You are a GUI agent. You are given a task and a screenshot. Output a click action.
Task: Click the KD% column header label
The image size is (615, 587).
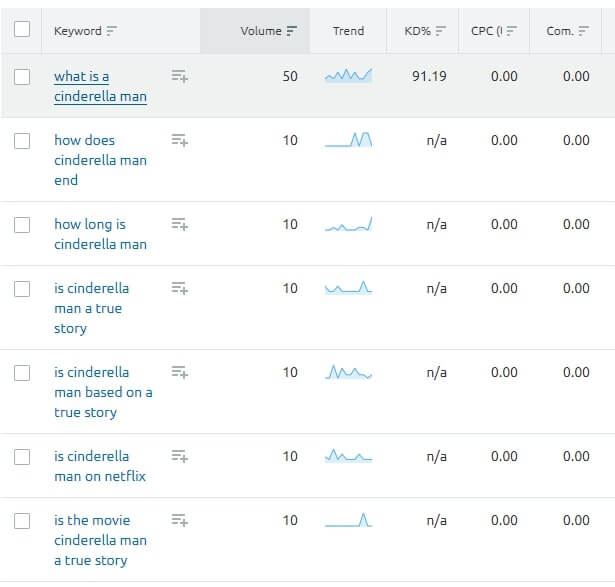click(x=418, y=31)
